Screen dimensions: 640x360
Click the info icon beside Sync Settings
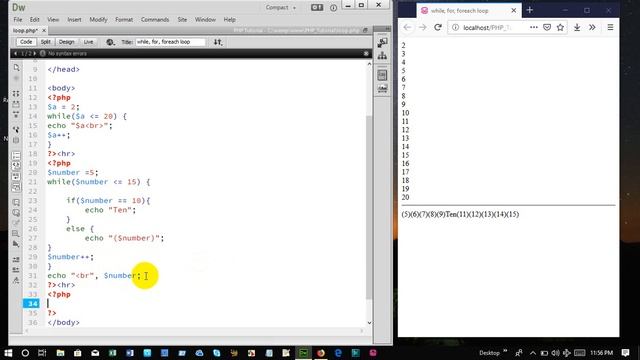pos(333,8)
